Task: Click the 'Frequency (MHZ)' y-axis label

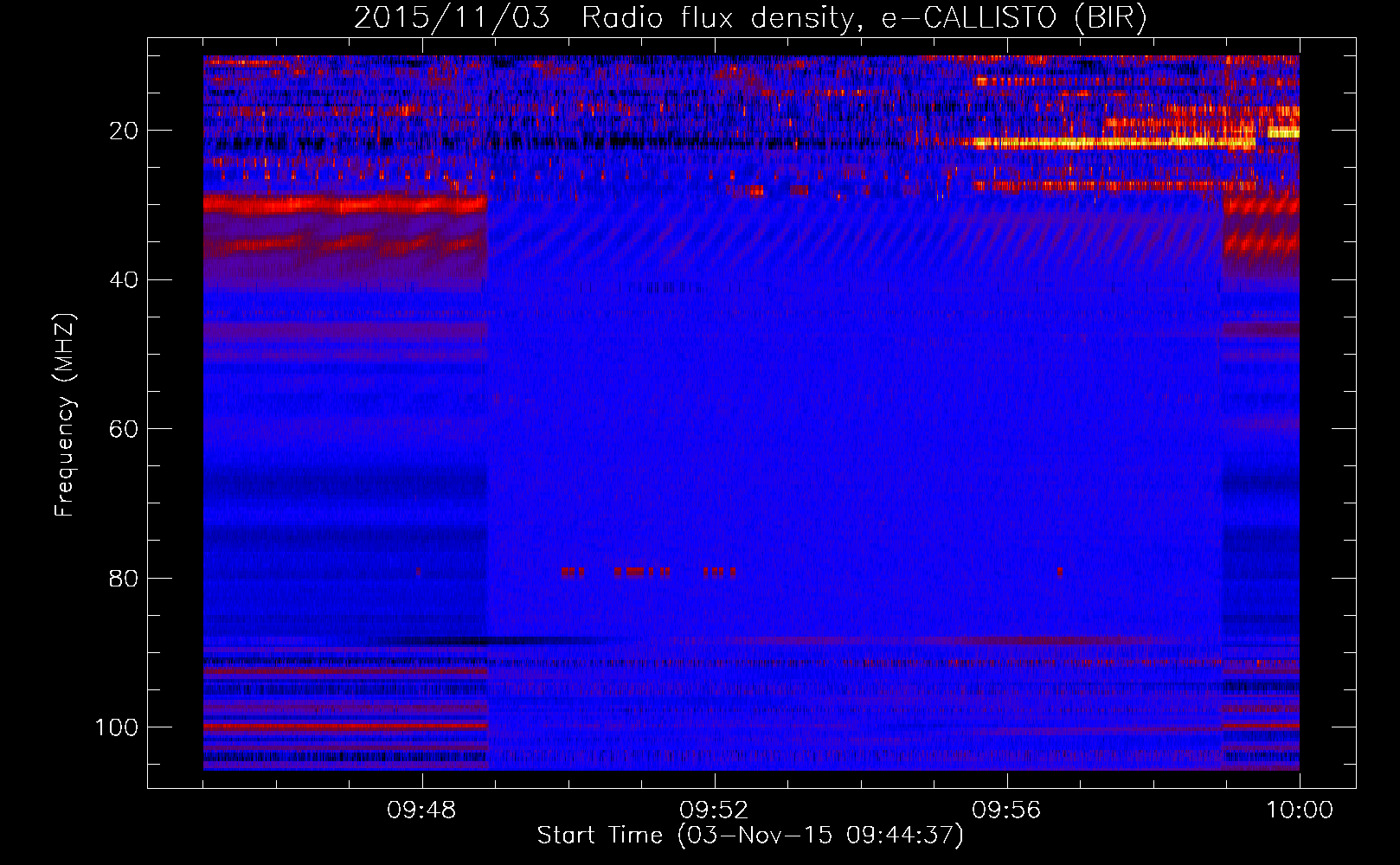Action: 65,415
